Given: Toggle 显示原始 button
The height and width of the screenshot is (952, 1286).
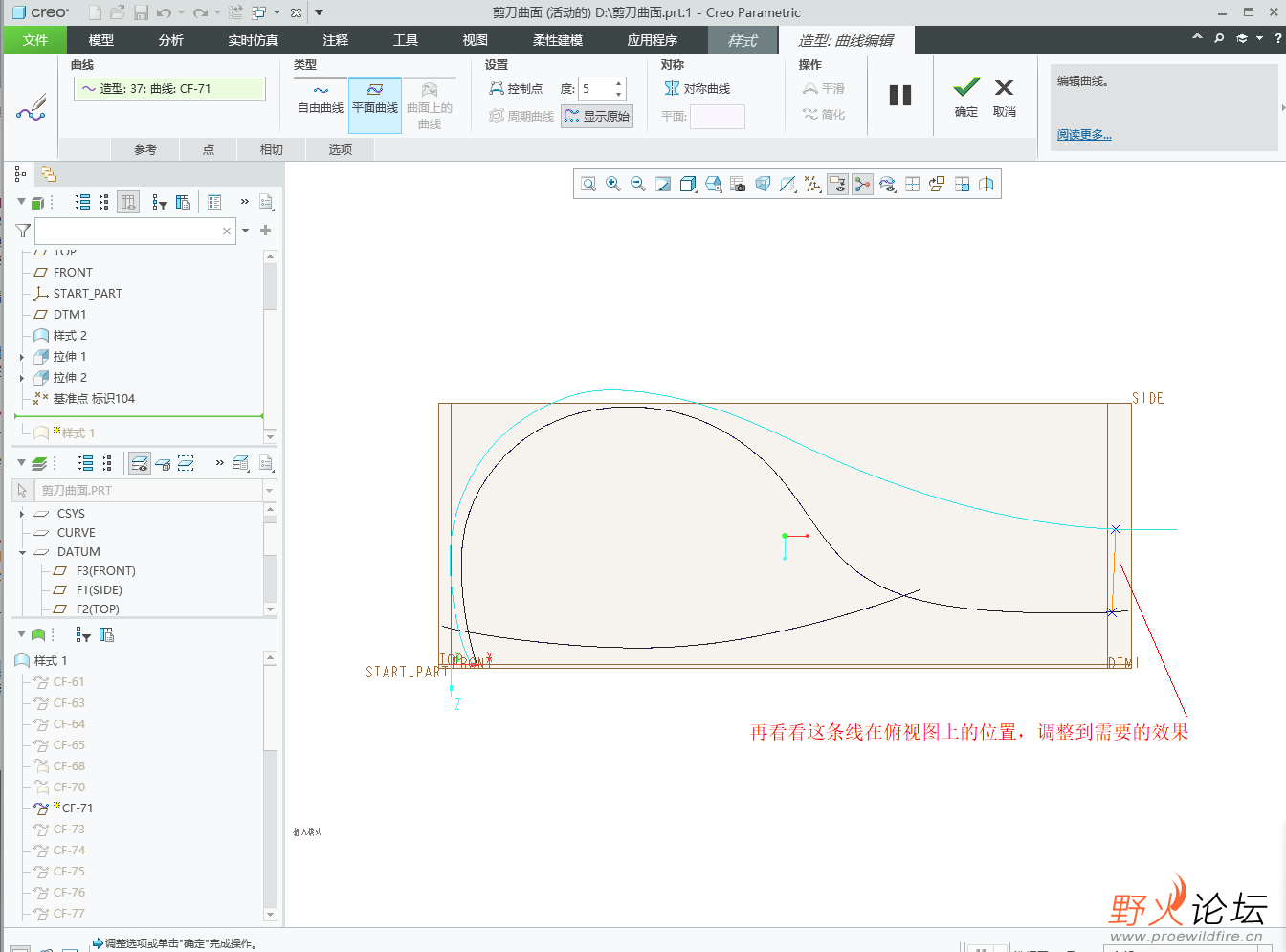Looking at the screenshot, I should click(x=597, y=116).
